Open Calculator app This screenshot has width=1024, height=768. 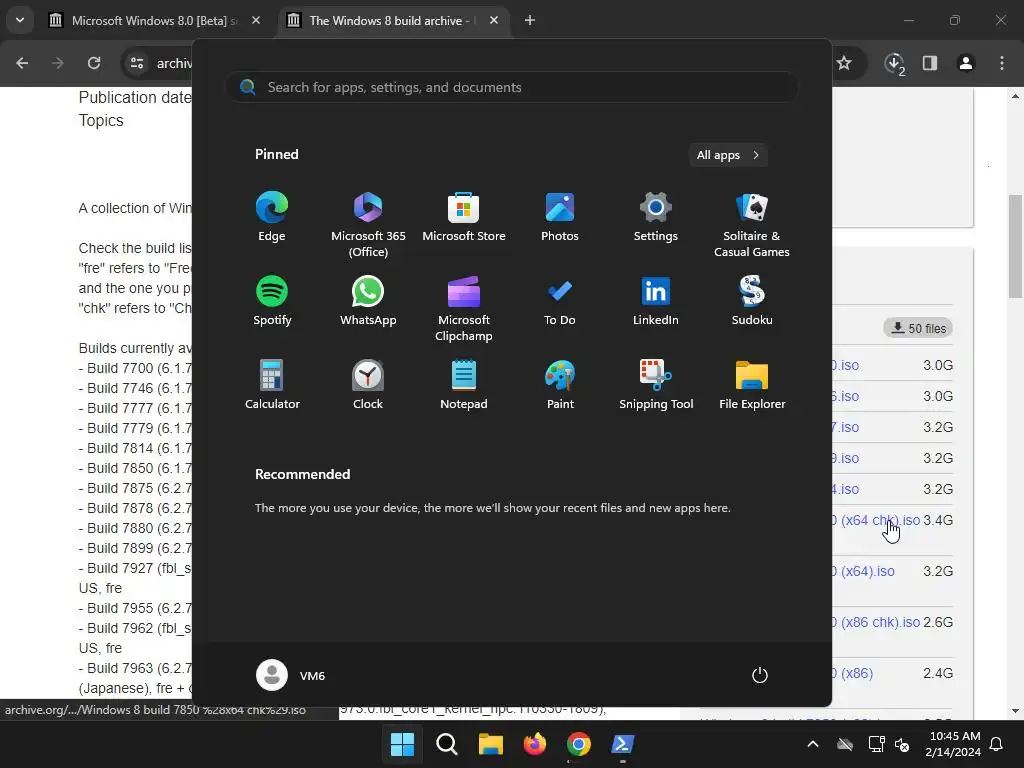point(272,385)
